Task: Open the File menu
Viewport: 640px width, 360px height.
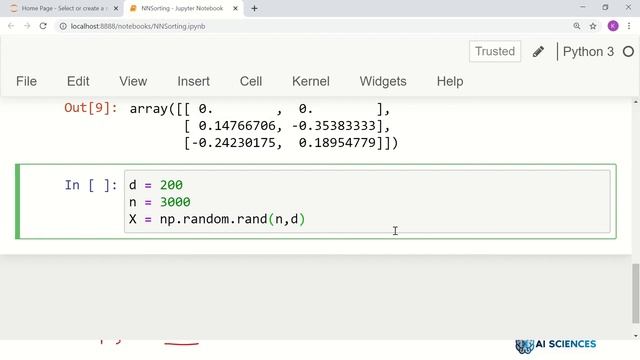Action: (x=27, y=81)
